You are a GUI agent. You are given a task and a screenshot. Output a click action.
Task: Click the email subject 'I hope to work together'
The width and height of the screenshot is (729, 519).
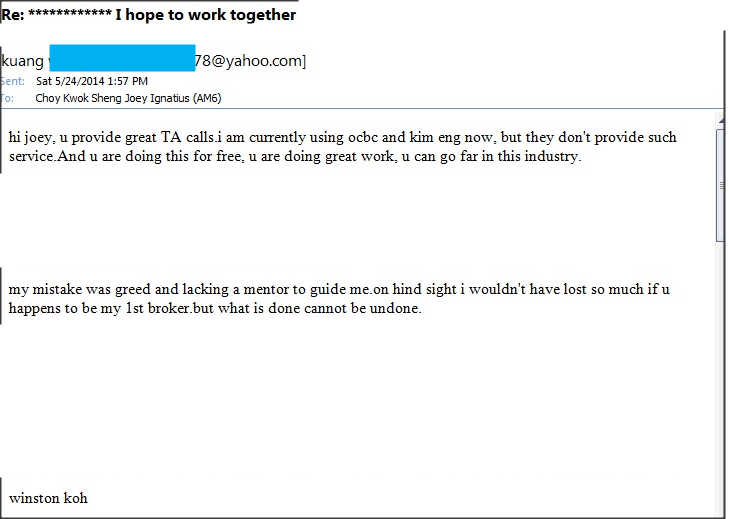(205, 15)
